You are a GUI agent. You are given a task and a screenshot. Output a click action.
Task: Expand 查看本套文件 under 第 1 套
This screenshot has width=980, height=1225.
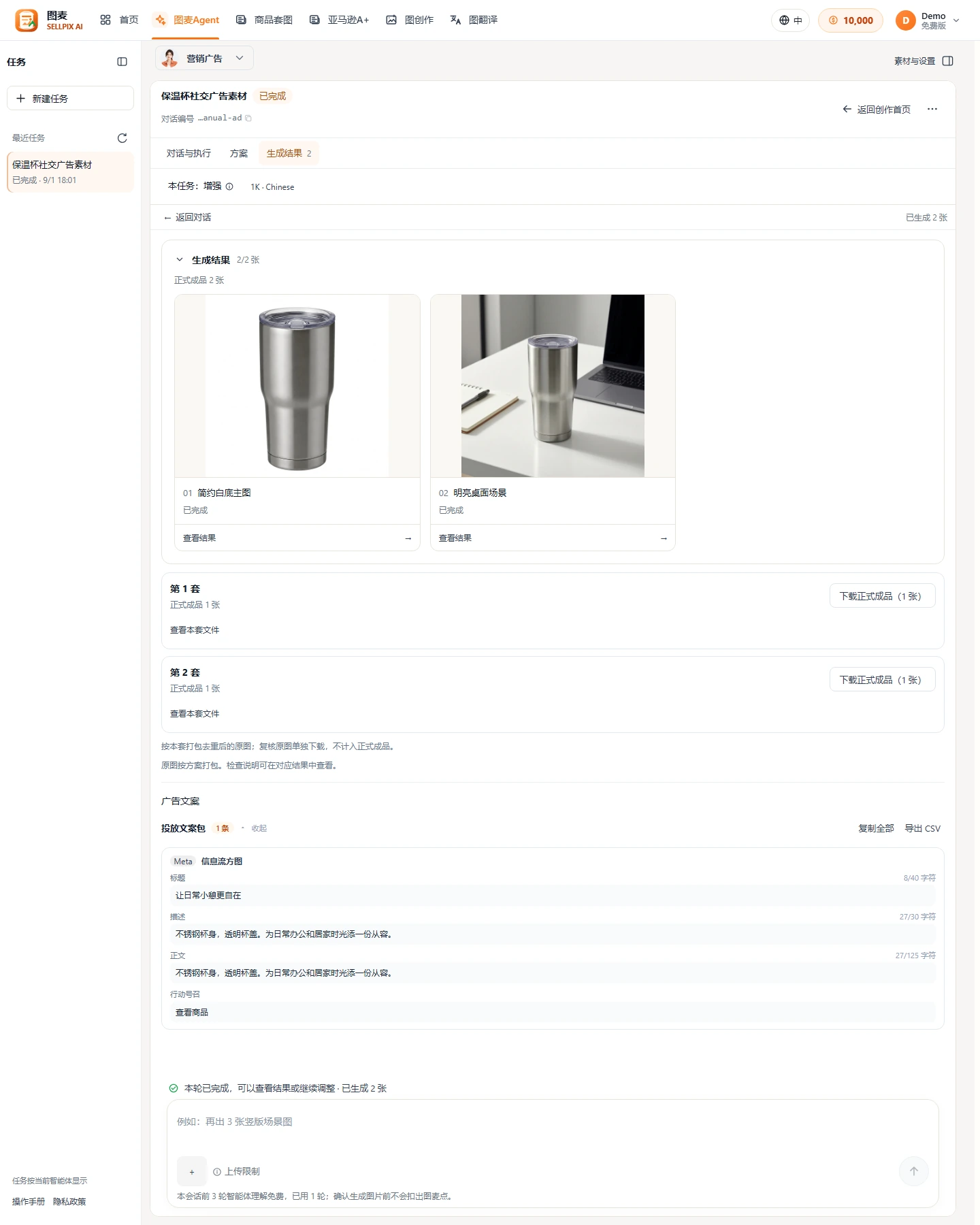(195, 630)
